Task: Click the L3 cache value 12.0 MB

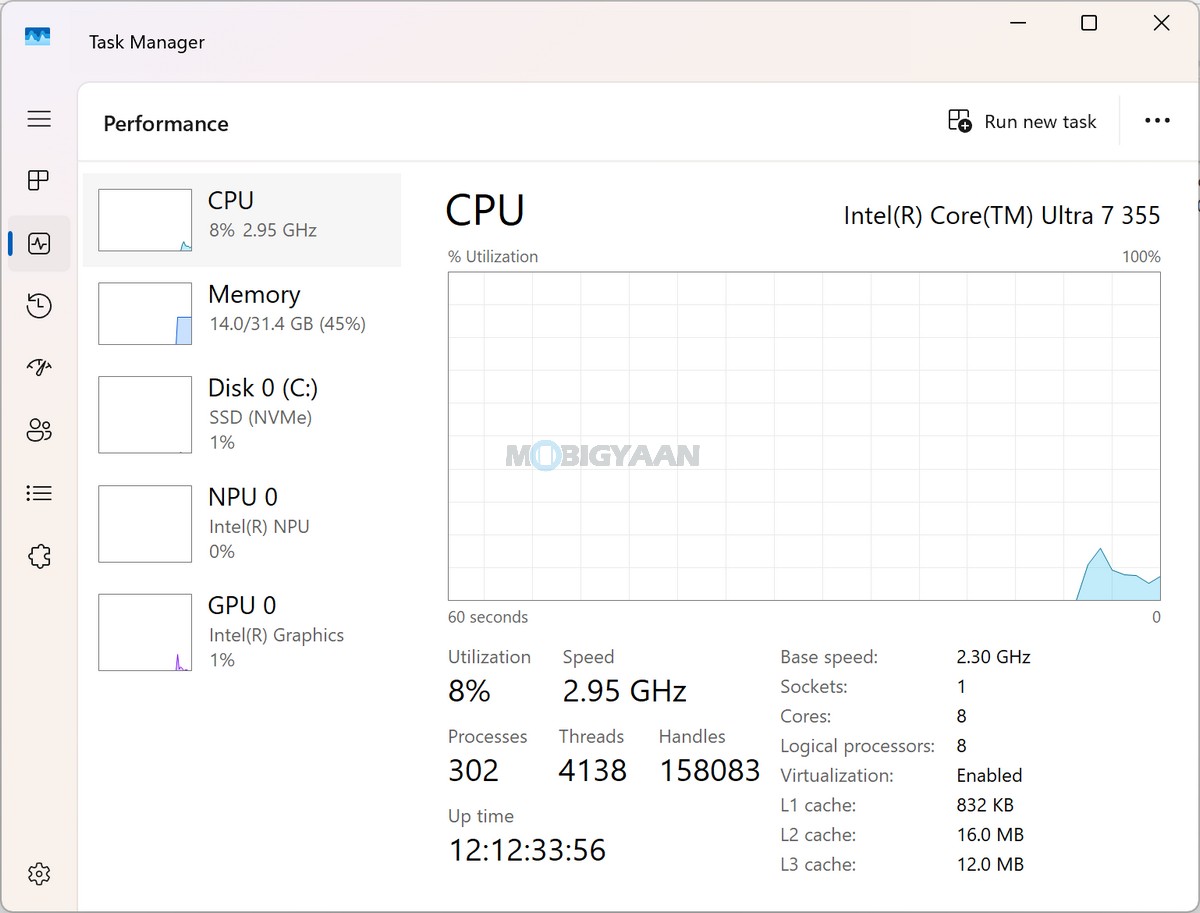Action: click(990, 864)
